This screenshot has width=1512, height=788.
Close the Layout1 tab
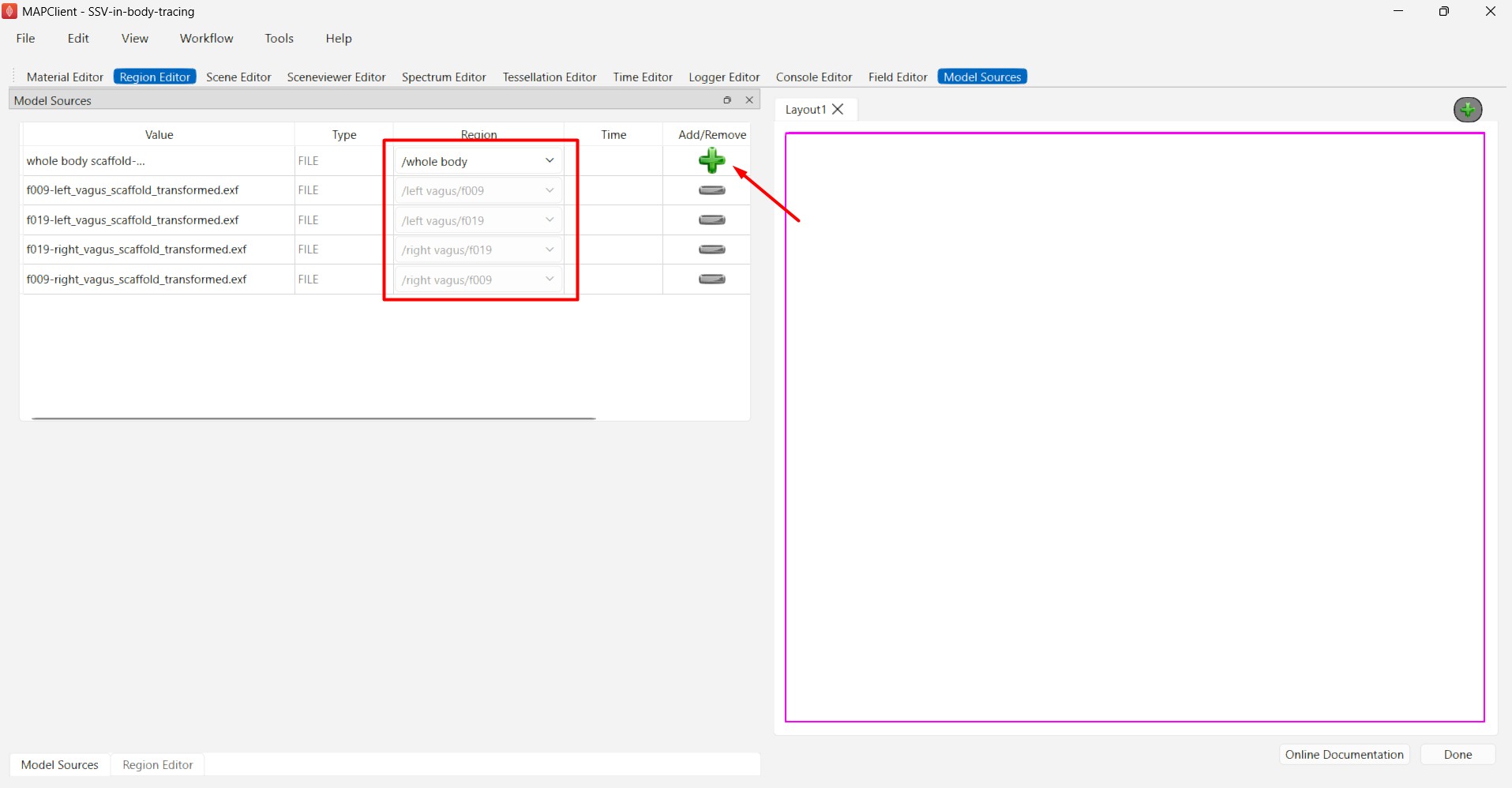pyautogui.click(x=839, y=109)
